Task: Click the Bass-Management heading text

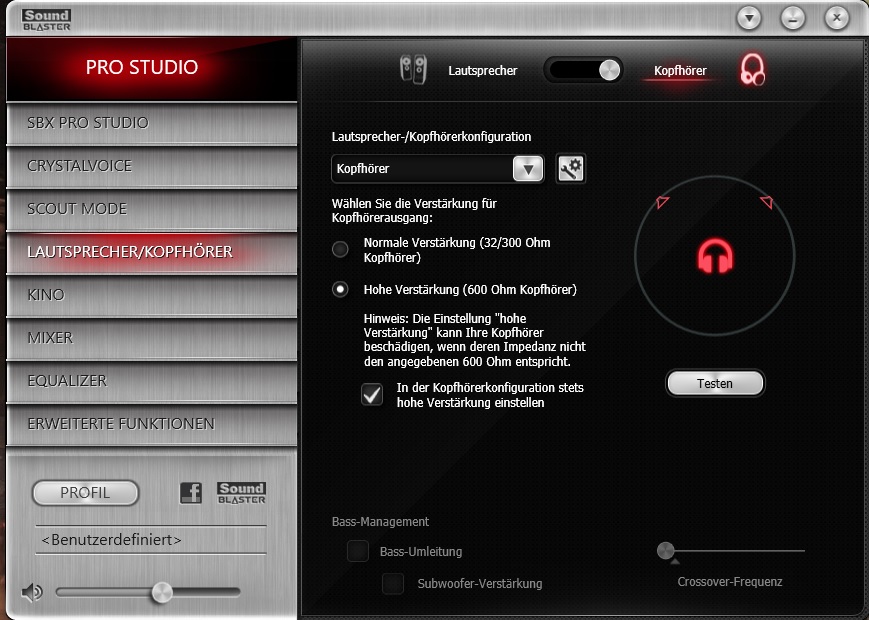Action: (380, 521)
